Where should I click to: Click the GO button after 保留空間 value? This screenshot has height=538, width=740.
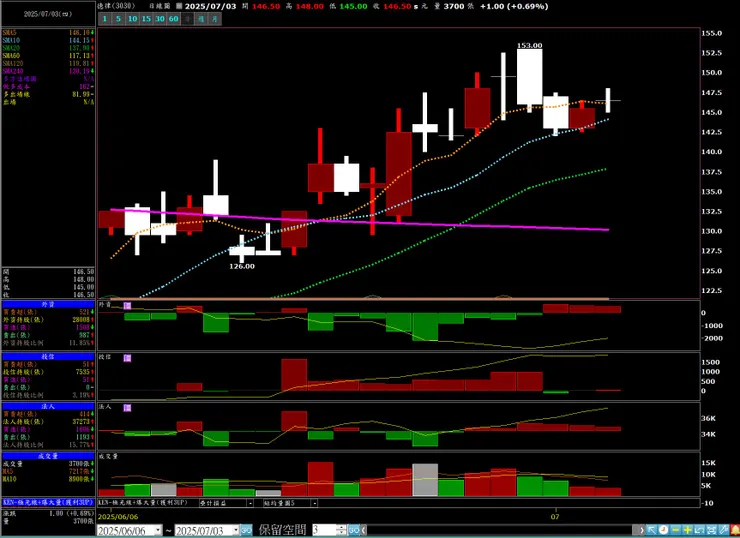click(x=354, y=530)
